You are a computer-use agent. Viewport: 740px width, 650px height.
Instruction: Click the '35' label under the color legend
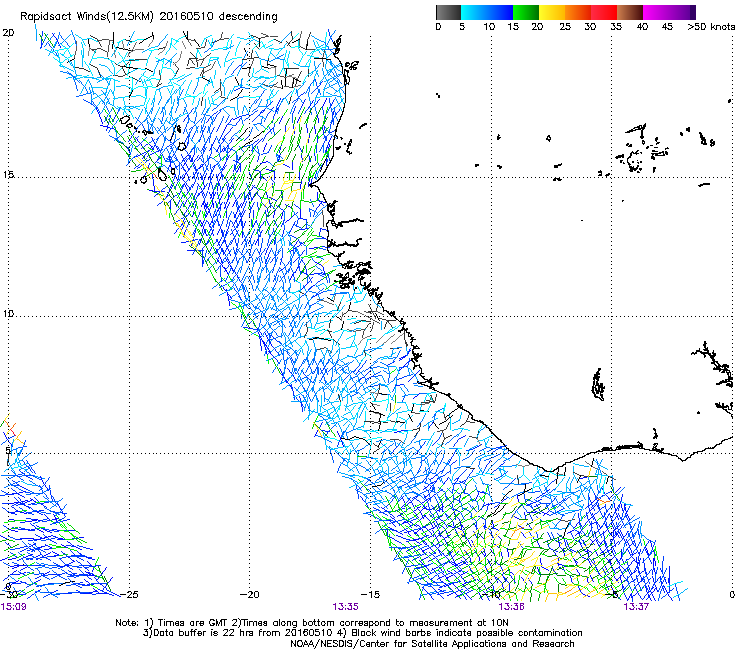tap(616, 27)
